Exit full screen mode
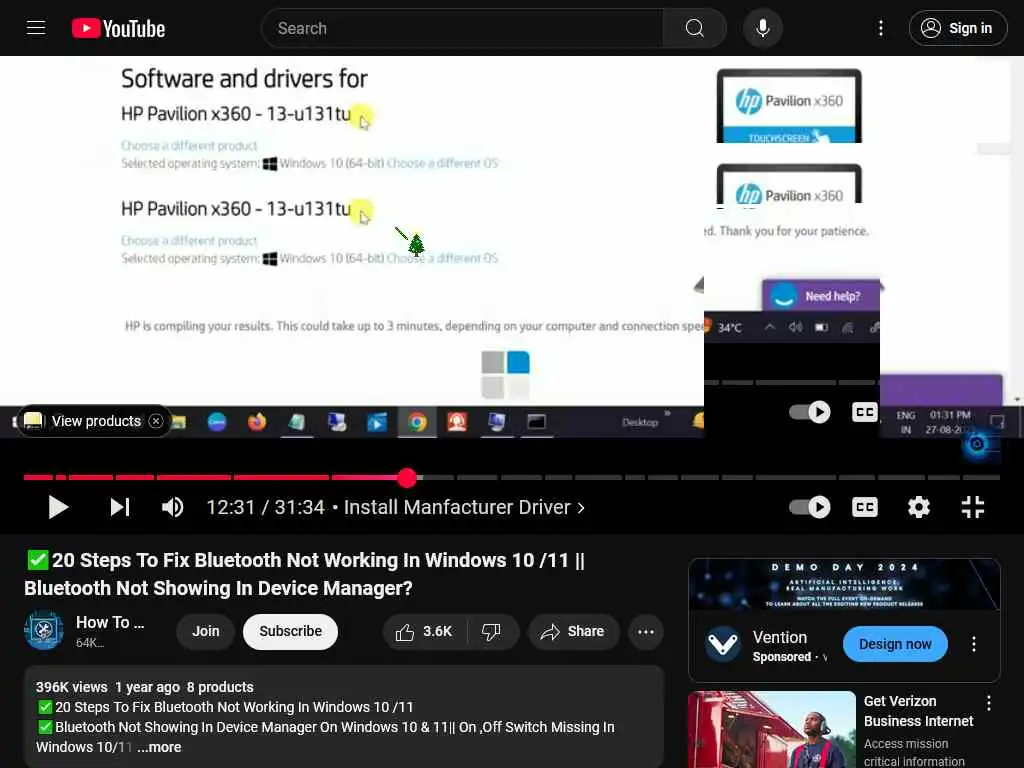The width and height of the screenshot is (1024, 768). pyautogui.click(x=972, y=507)
